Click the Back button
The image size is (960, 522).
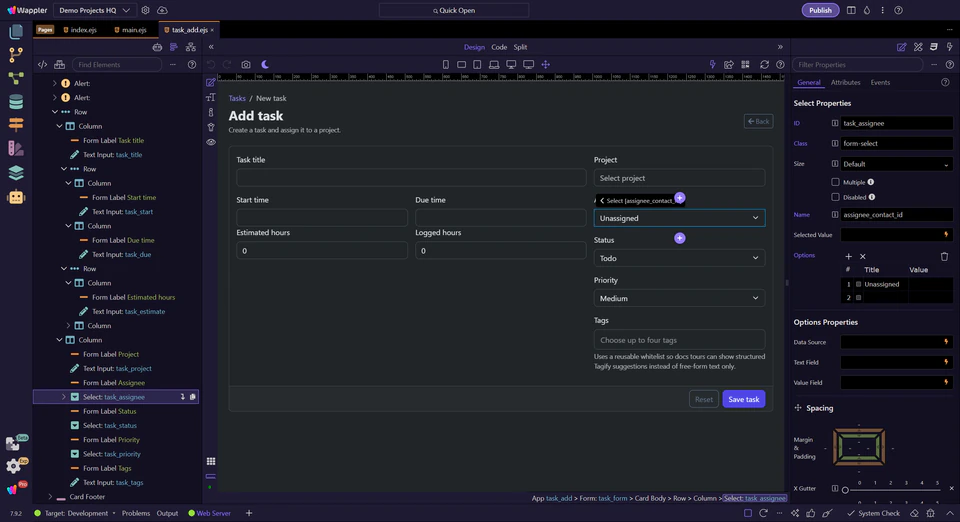click(x=758, y=121)
